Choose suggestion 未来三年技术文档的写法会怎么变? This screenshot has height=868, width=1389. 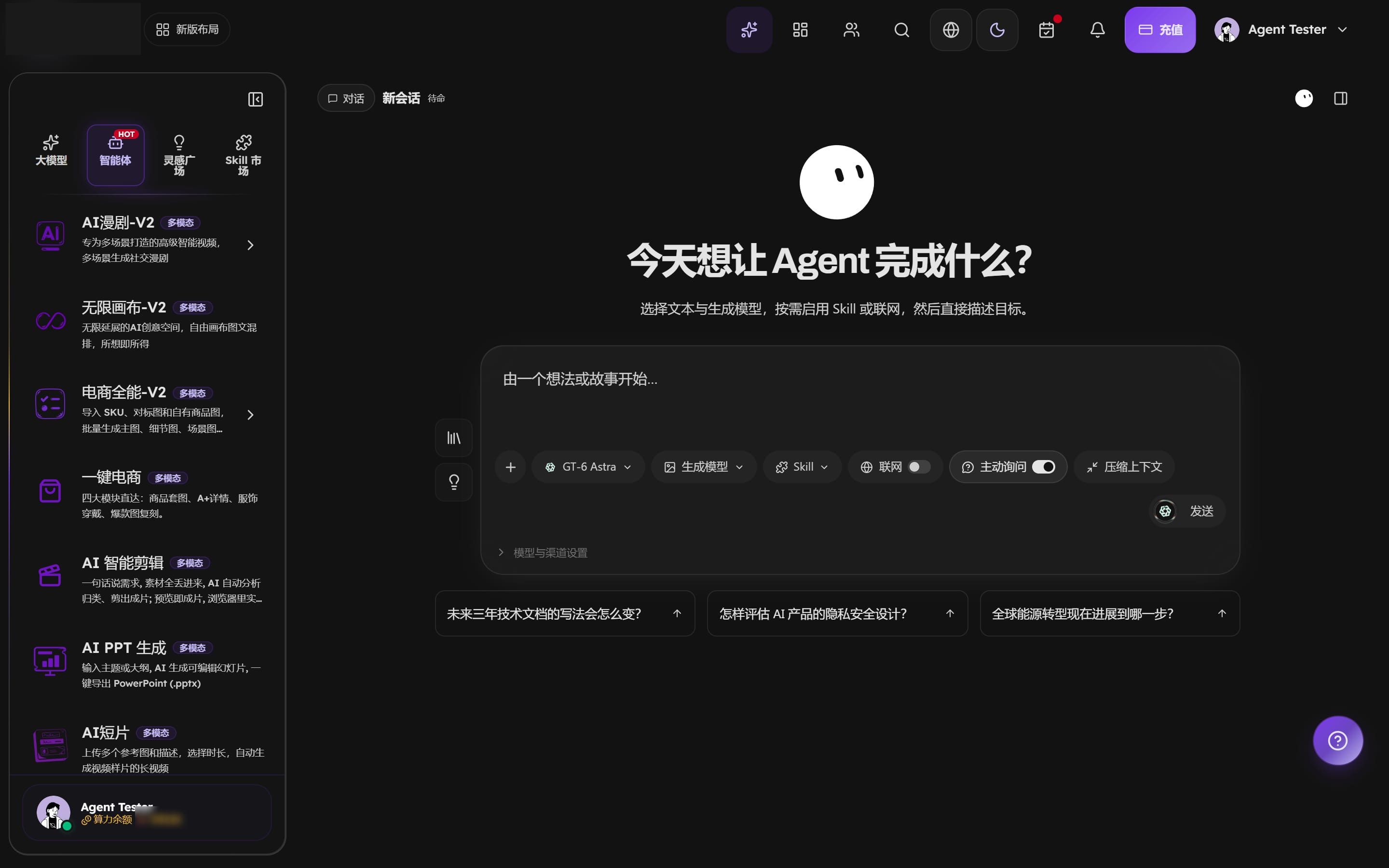point(565,614)
